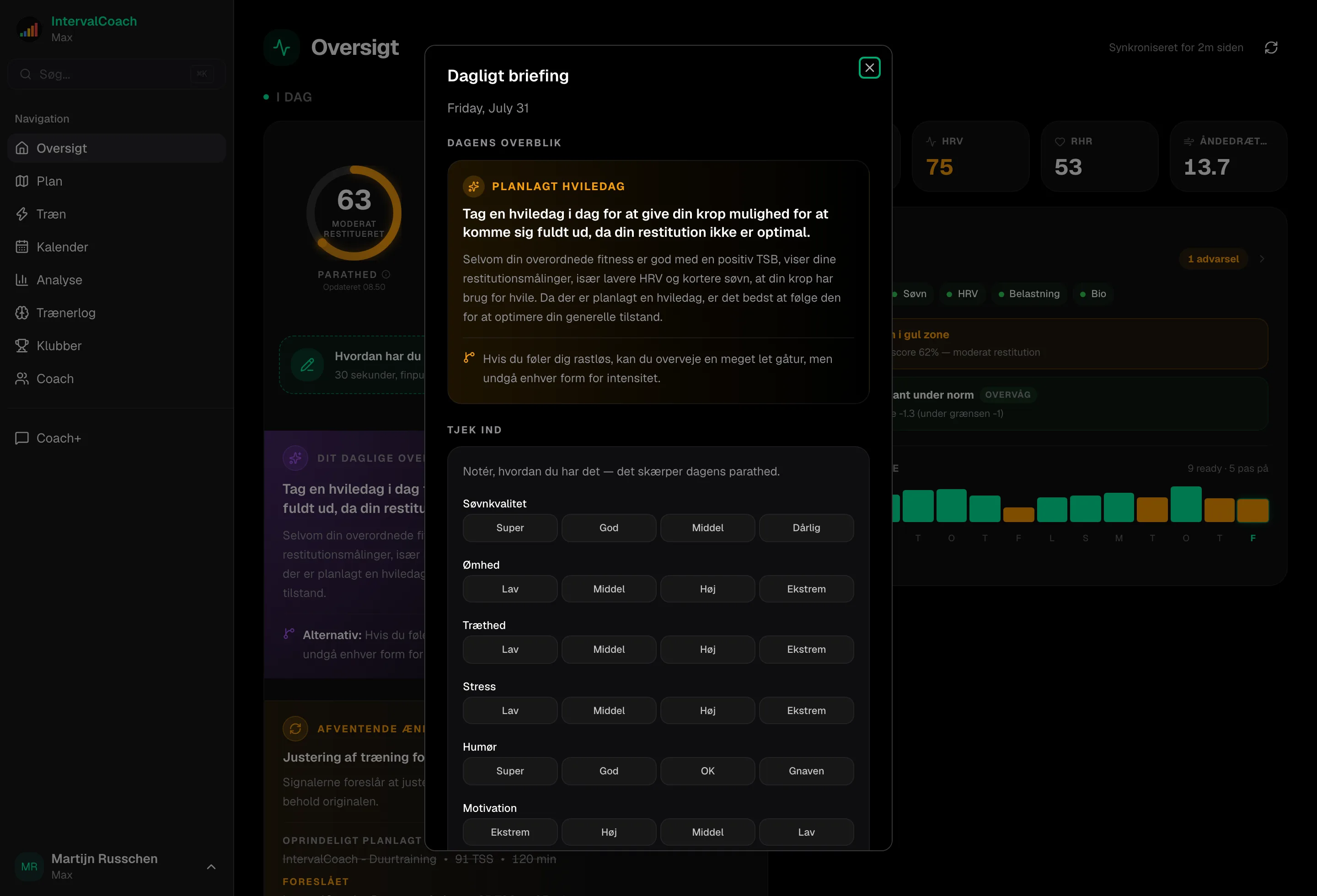
Task: Click the purple Alternativ branch icon
Action: click(289, 634)
